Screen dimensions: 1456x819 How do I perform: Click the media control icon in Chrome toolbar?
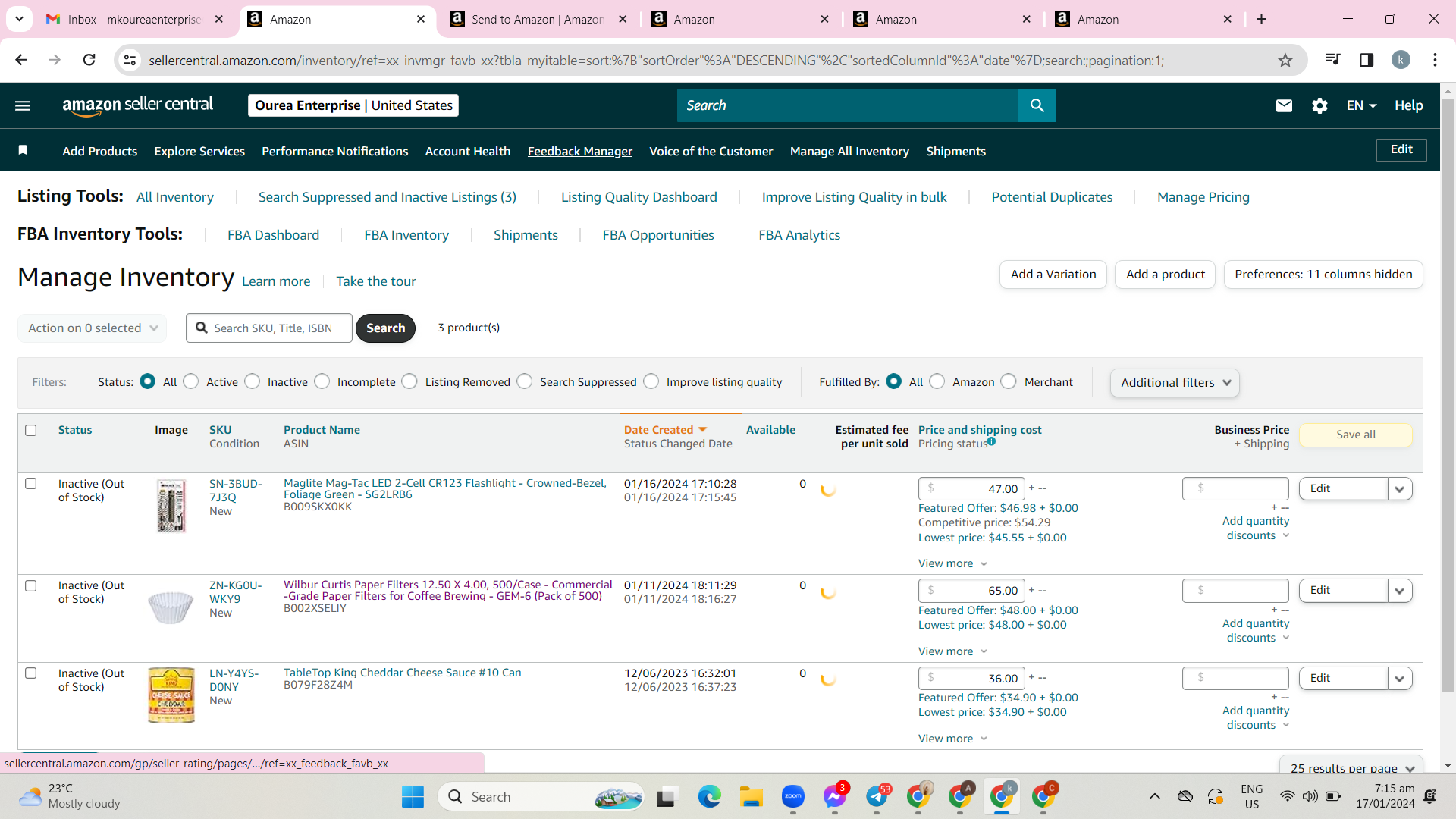[x=1332, y=60]
